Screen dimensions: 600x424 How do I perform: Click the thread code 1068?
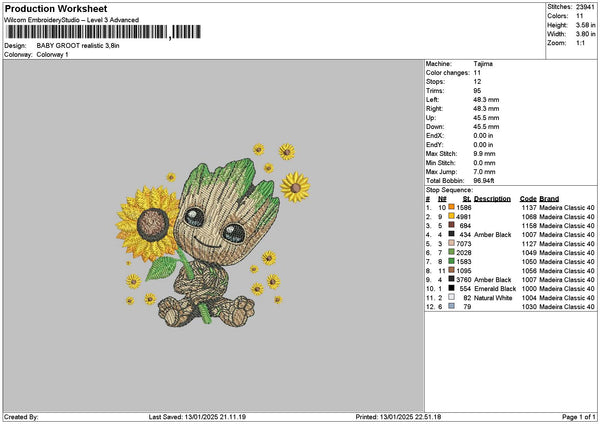529,217
